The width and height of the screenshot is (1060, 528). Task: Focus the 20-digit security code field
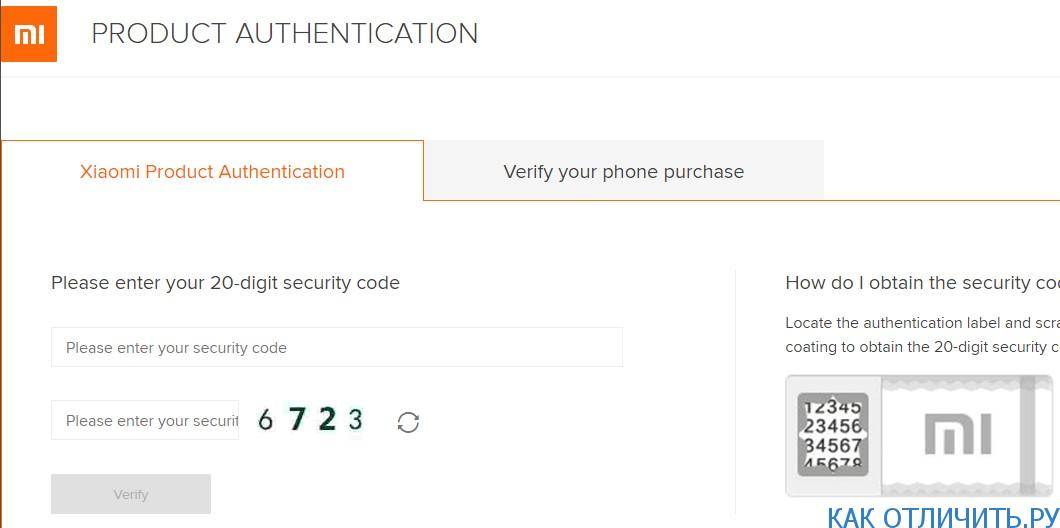336,348
